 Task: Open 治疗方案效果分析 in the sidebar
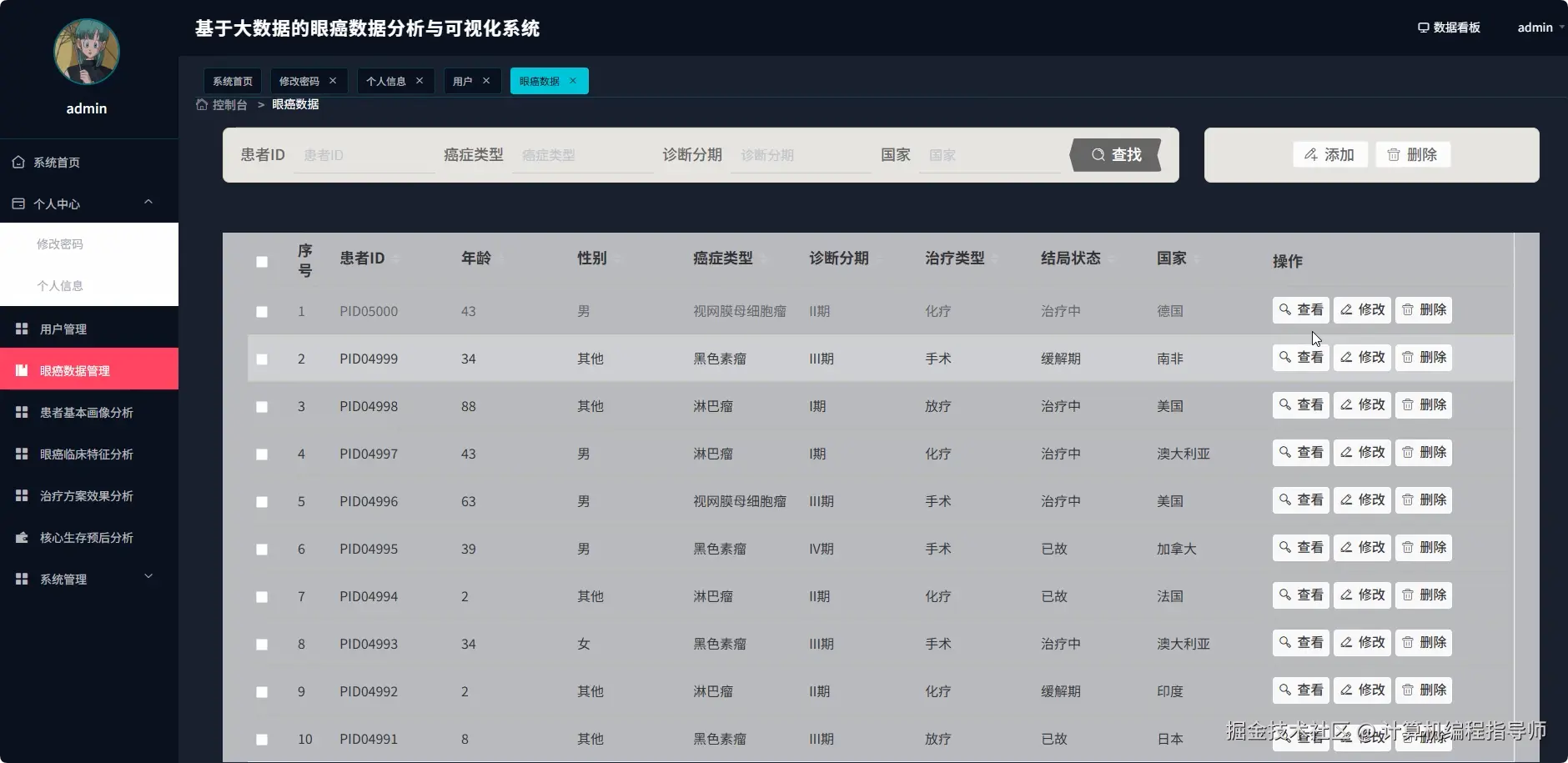89,495
